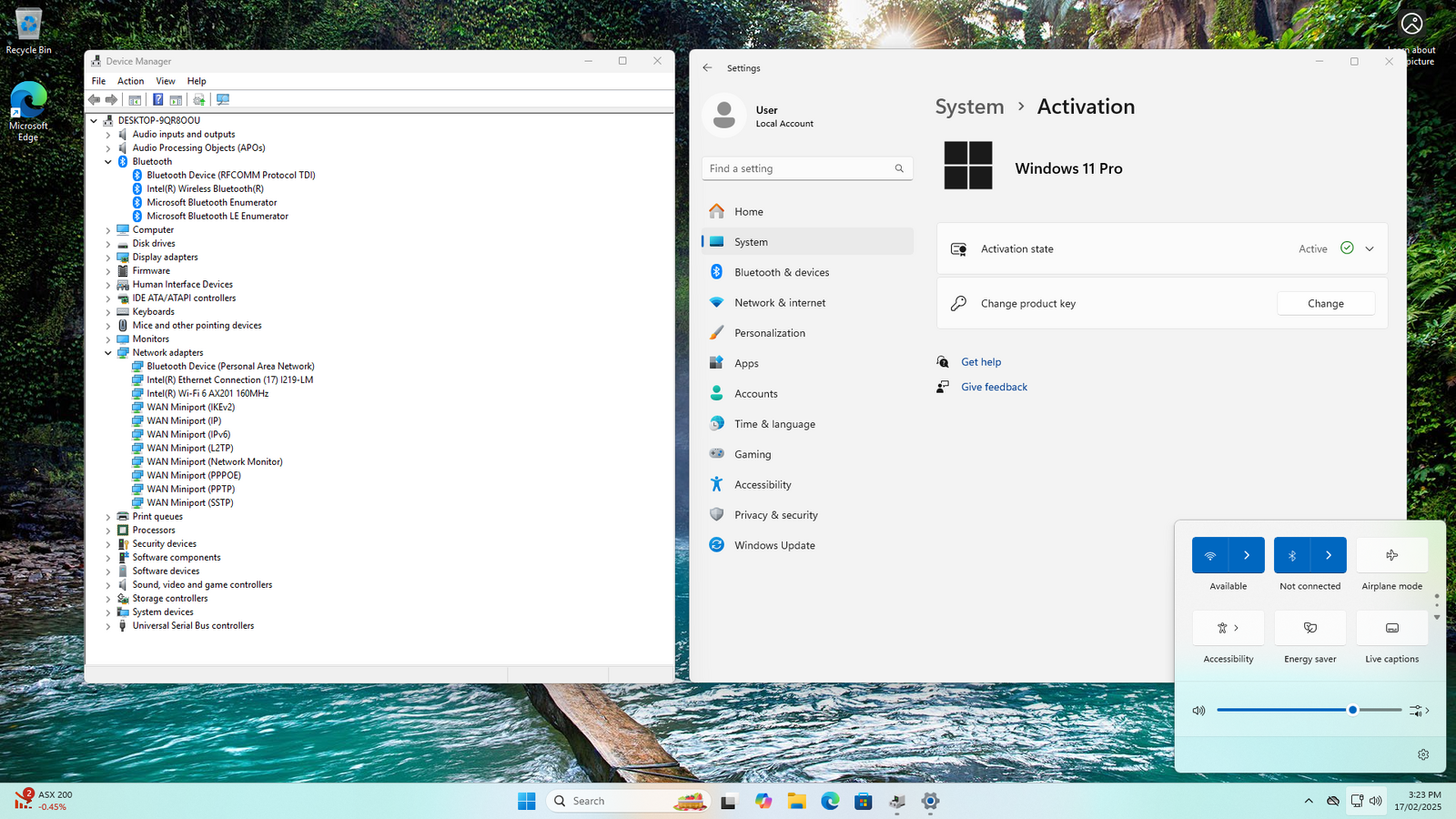Viewport: 1456px width, 819px height.
Task: Expand the Display adapters node
Action: pos(108,258)
